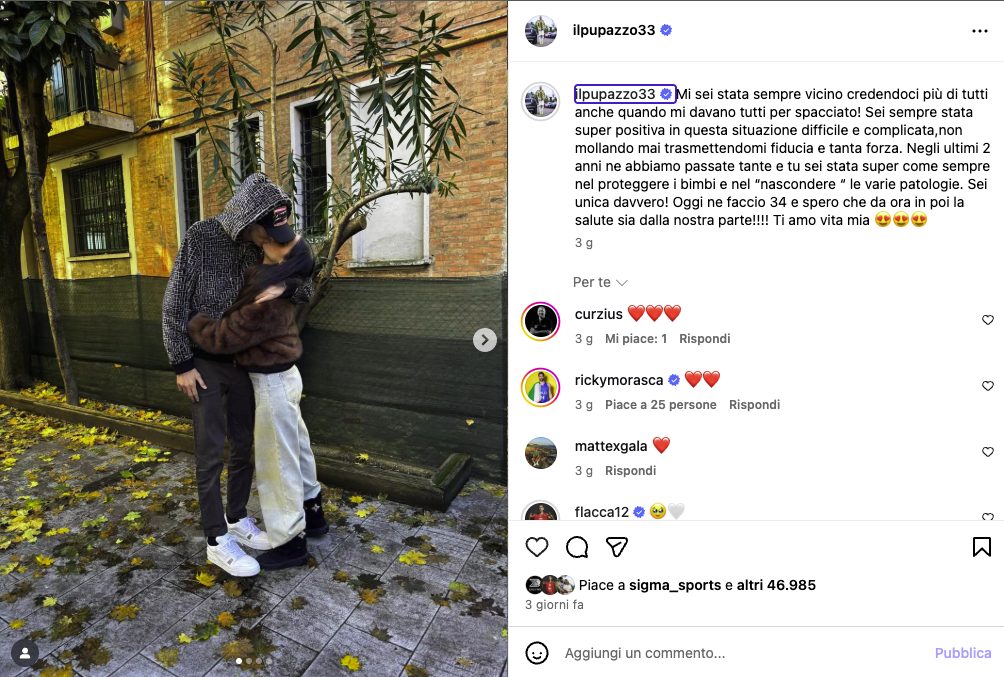Open the three-dot more options menu
This screenshot has width=1004, height=677.
coord(980,31)
